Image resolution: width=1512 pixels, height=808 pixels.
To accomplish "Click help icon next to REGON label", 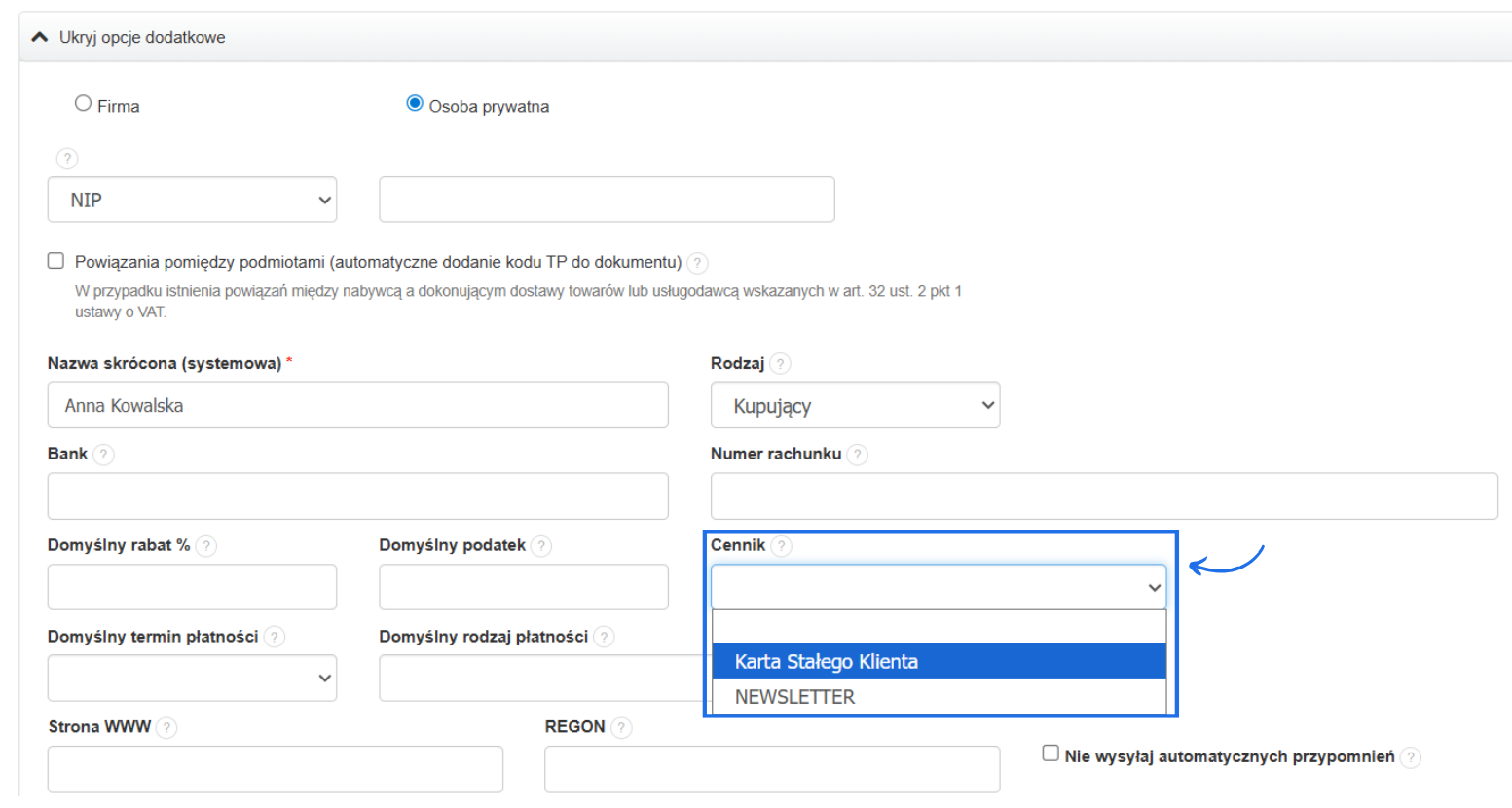I will coord(621,727).
